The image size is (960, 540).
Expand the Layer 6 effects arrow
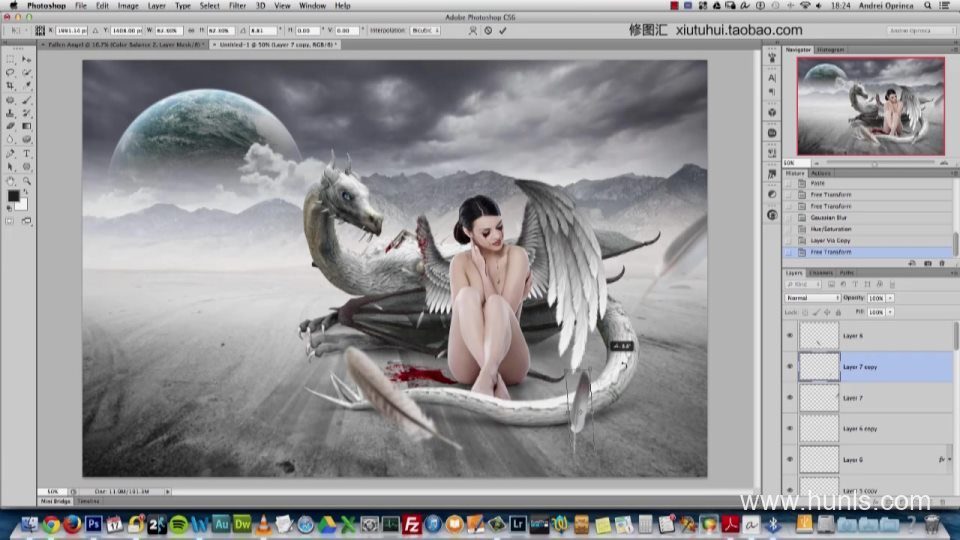coord(950,459)
